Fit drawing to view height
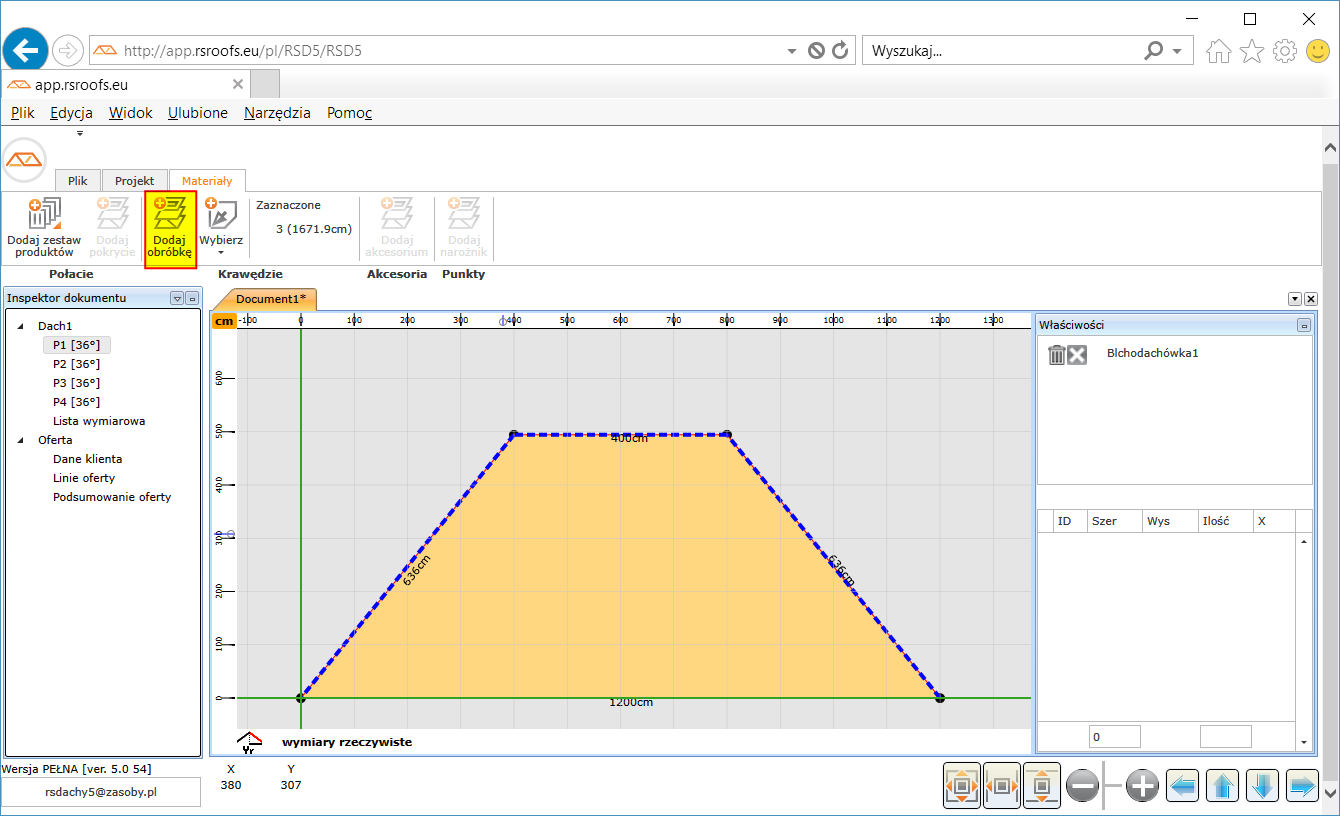The height and width of the screenshot is (816, 1340). click(x=1041, y=787)
